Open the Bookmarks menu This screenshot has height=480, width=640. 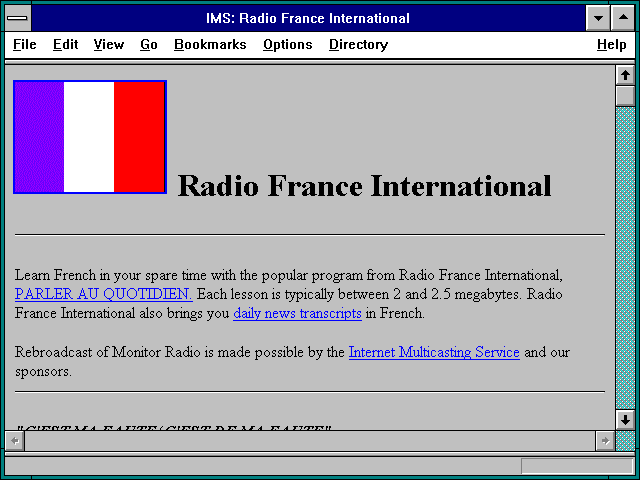pos(210,44)
